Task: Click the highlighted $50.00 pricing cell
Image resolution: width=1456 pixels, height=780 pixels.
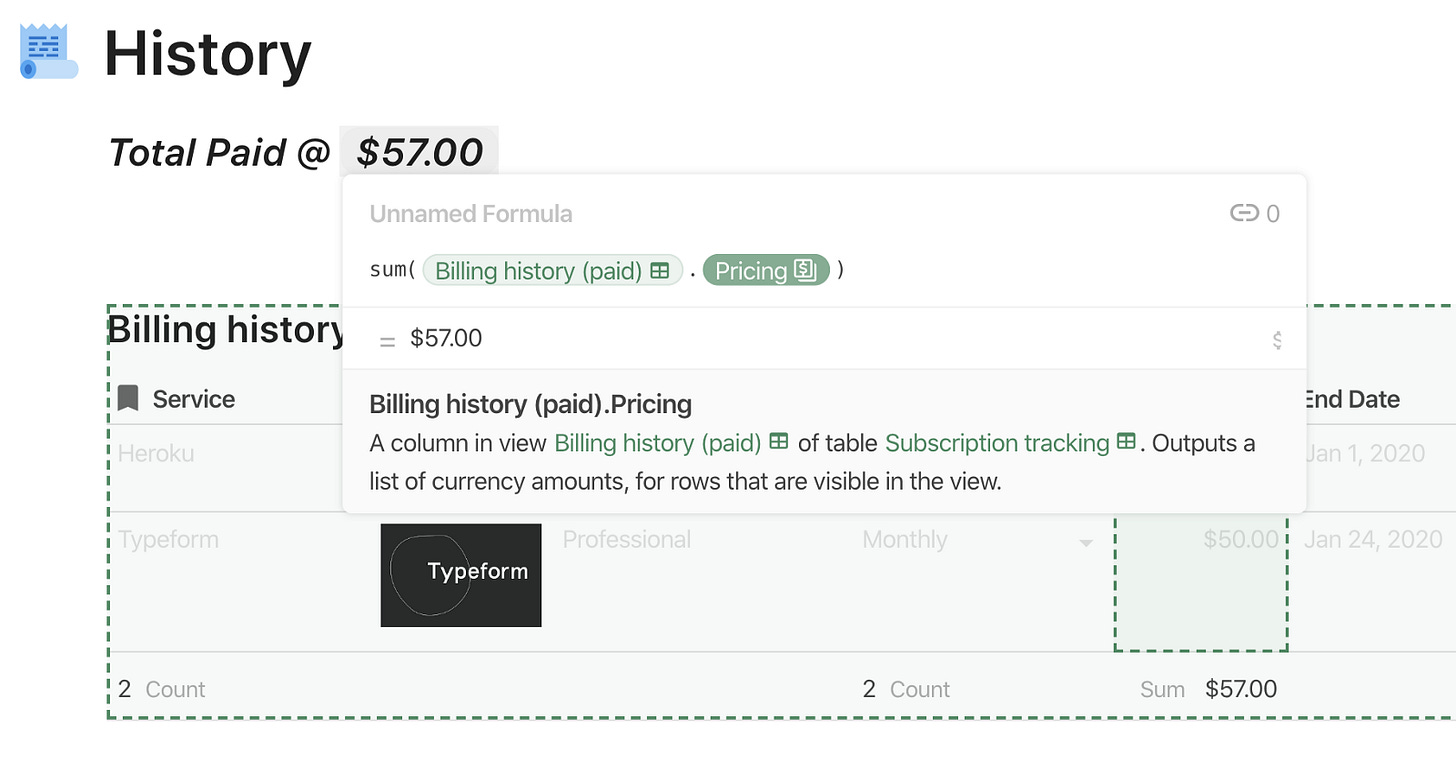Action: click(1201, 583)
